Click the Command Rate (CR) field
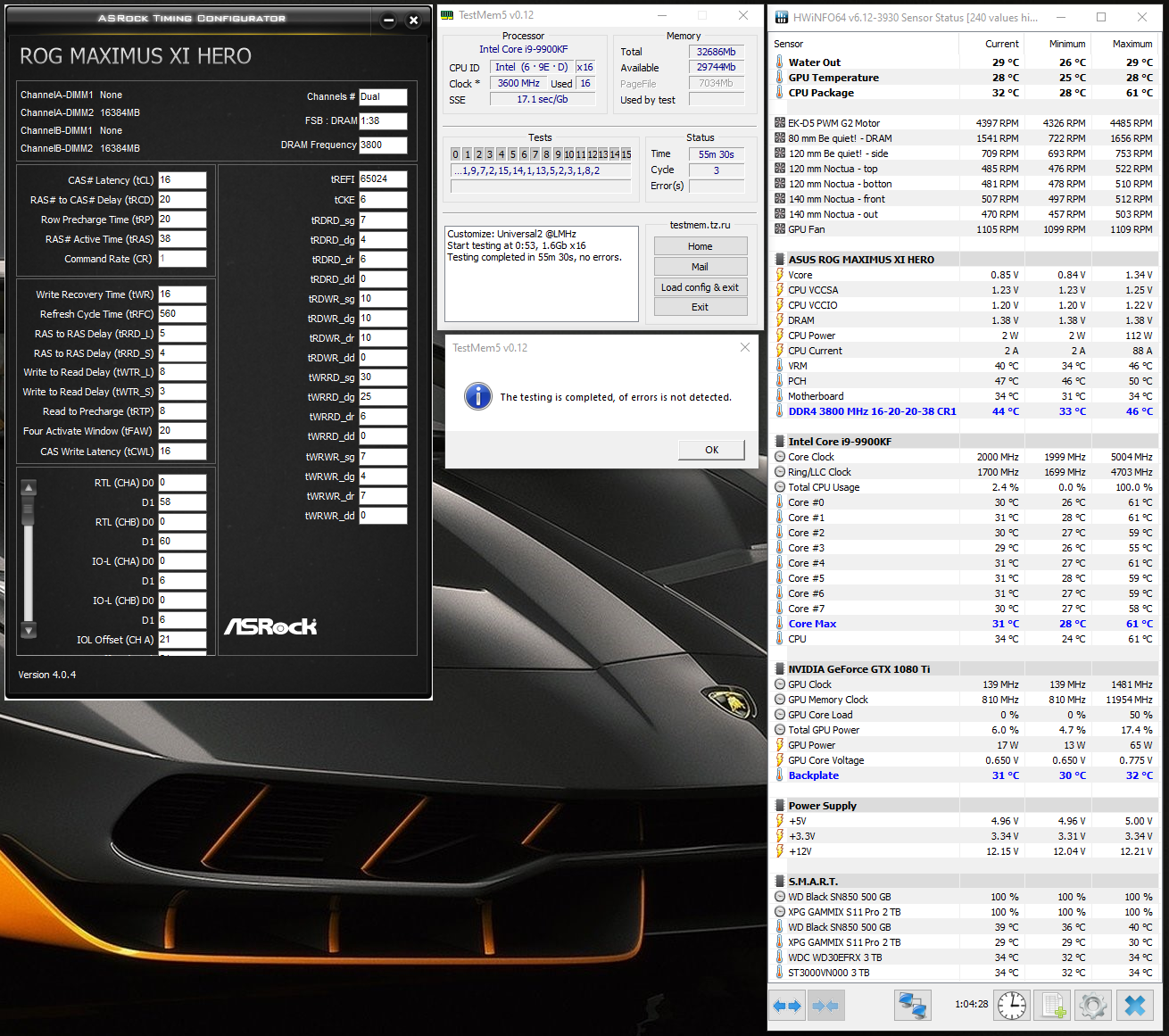The height and width of the screenshot is (1036, 1169). coord(182,259)
